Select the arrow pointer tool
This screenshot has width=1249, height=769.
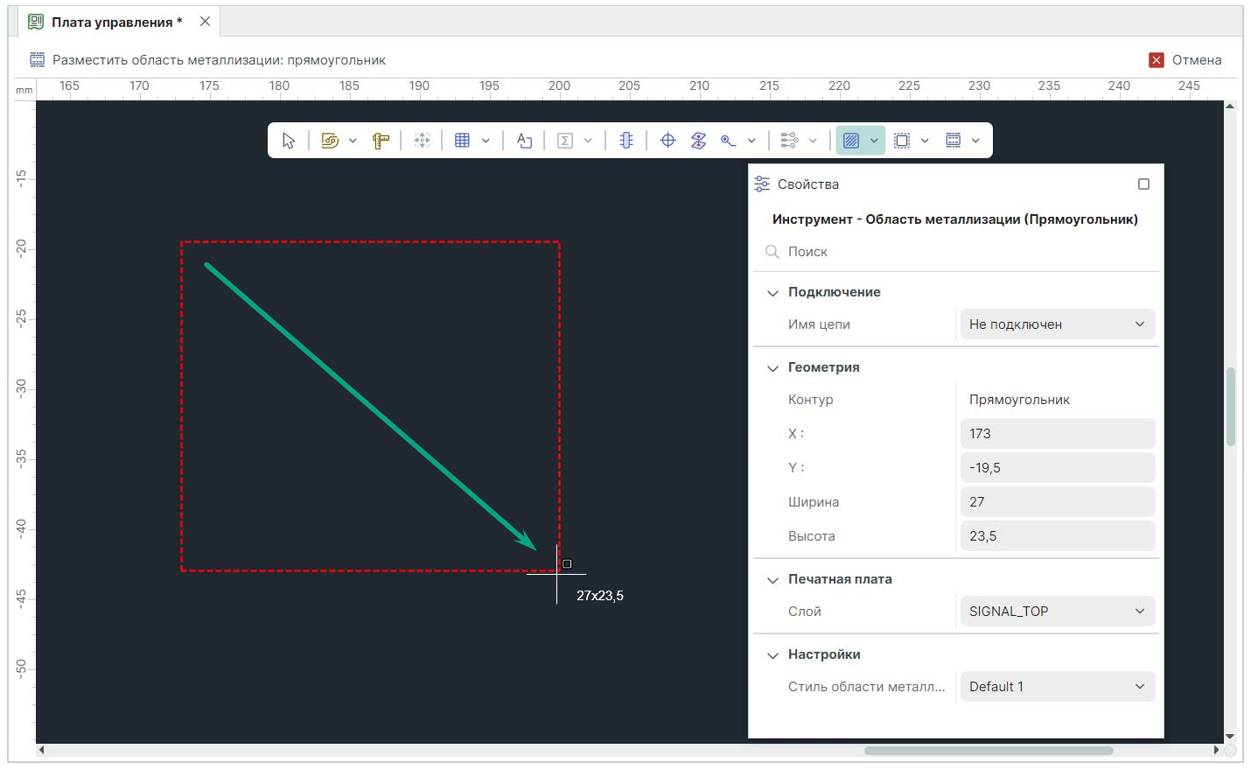click(x=289, y=141)
